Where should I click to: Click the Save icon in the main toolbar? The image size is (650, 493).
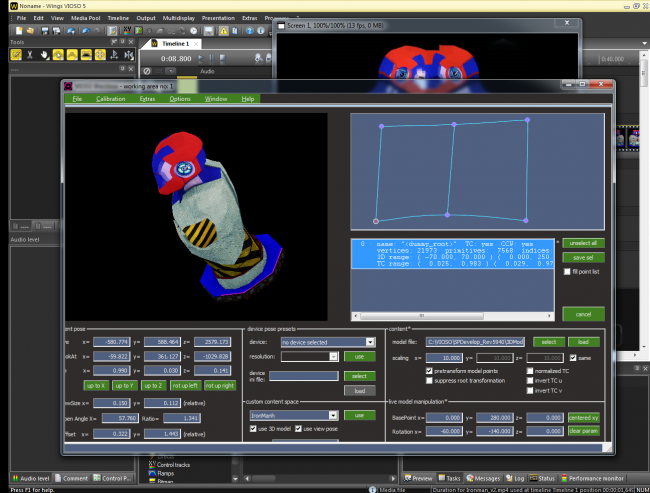click(x=44, y=31)
